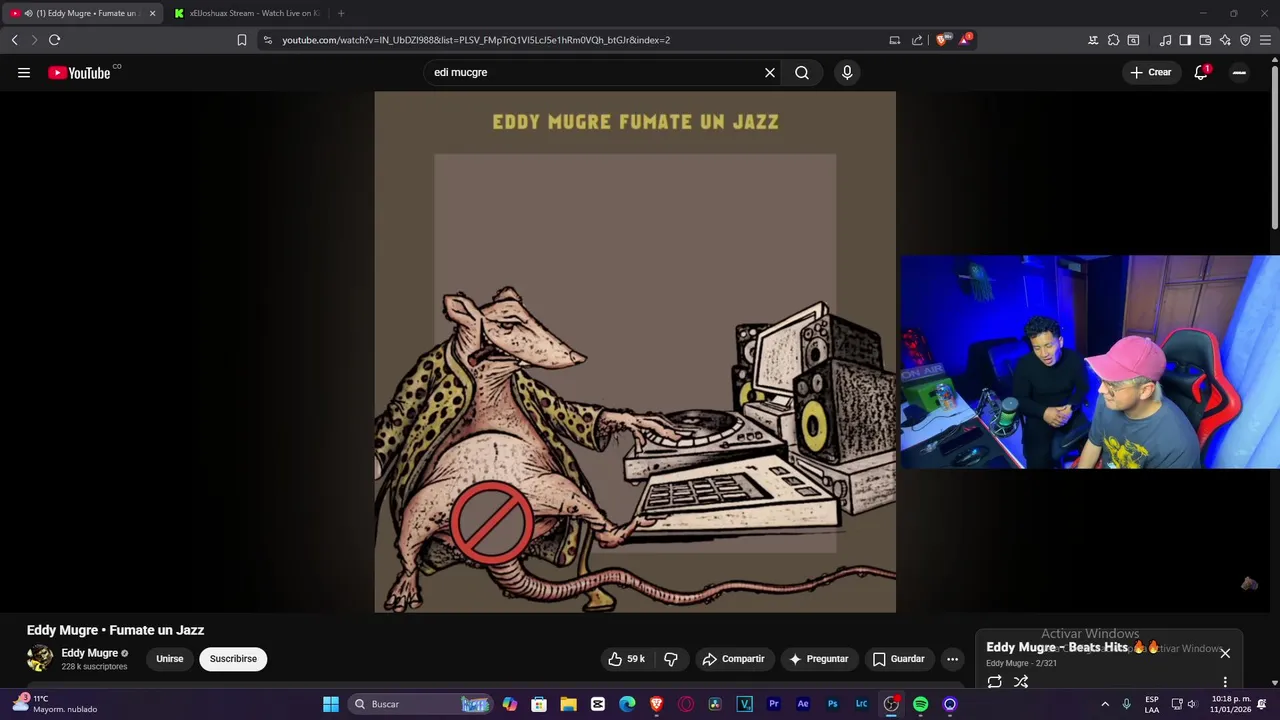Focus the browser address bar URL
The width and height of the screenshot is (1280, 720).
[x=476, y=40]
